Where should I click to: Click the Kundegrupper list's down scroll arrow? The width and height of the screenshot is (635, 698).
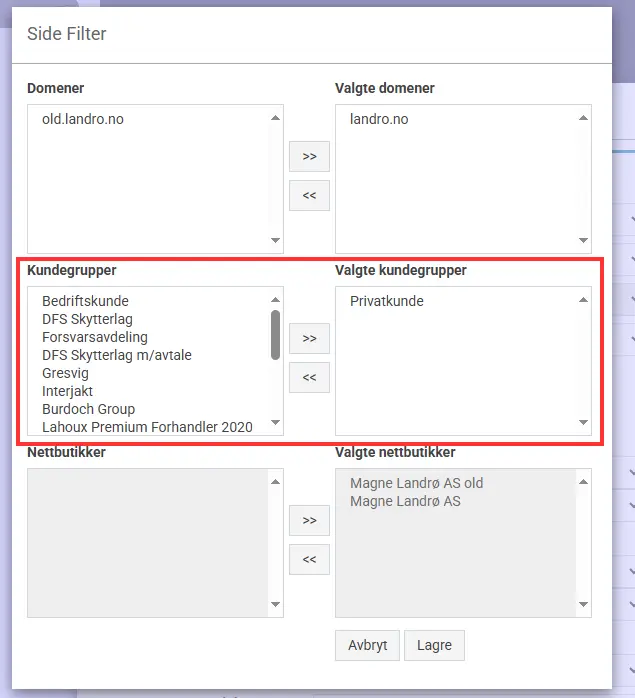tap(276, 422)
